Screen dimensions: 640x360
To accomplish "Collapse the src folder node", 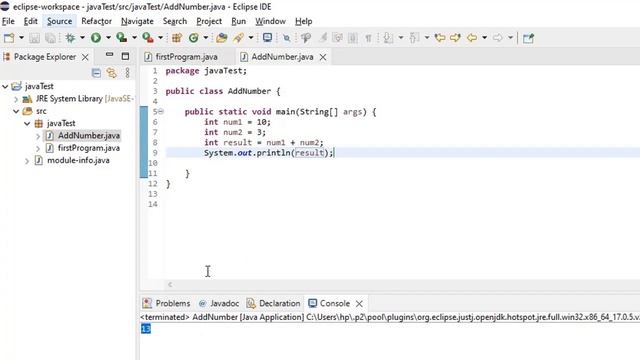I will coord(16,111).
